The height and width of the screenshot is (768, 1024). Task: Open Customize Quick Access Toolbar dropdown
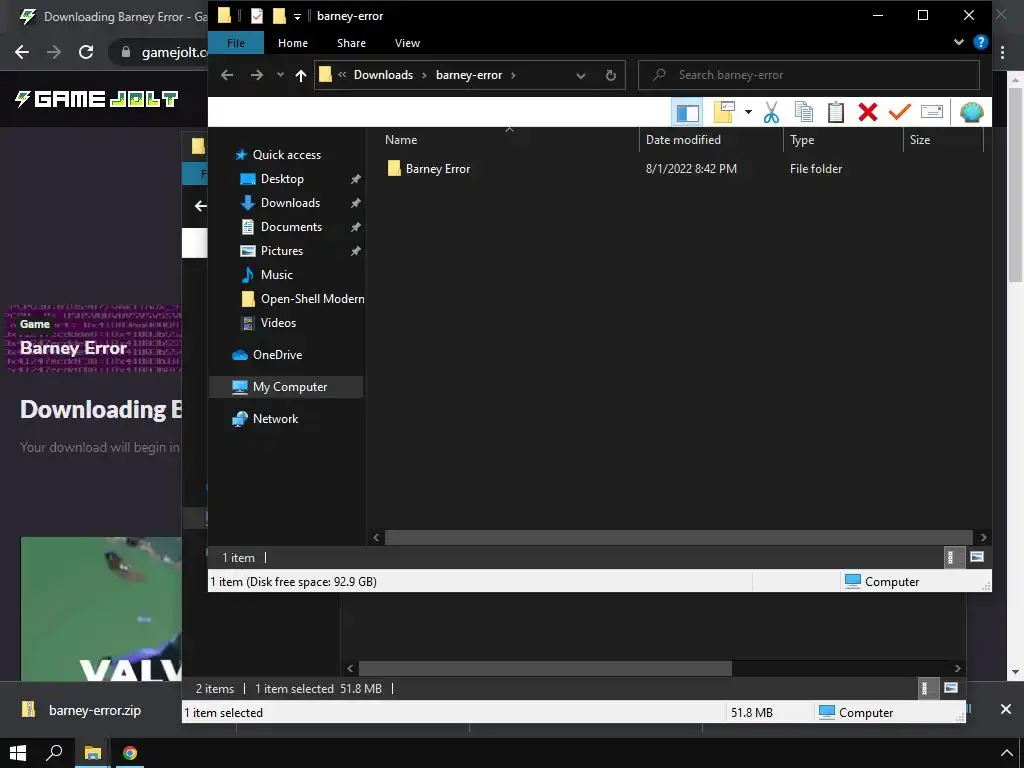coord(297,16)
